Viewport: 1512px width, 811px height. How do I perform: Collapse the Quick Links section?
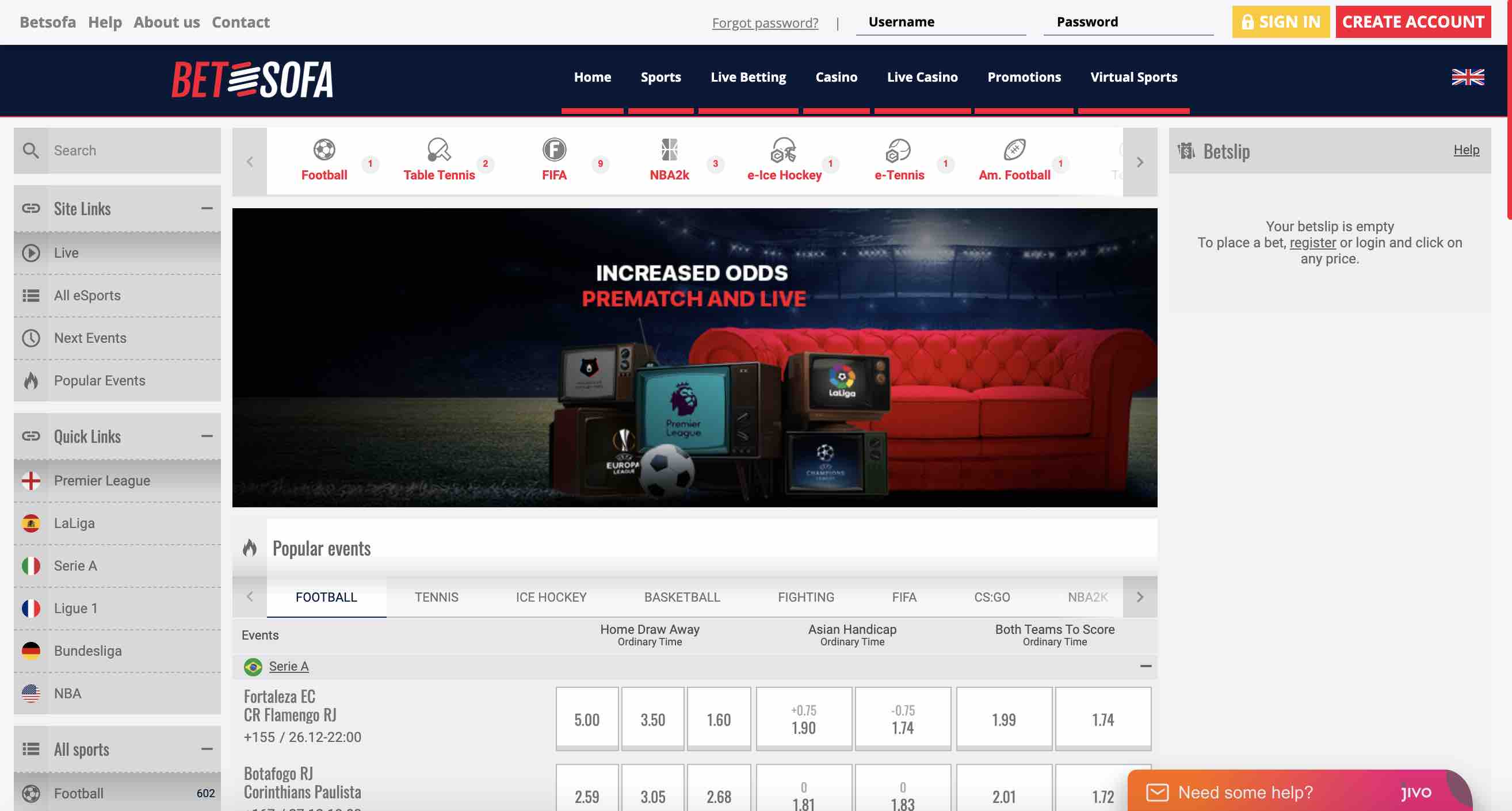coord(207,436)
